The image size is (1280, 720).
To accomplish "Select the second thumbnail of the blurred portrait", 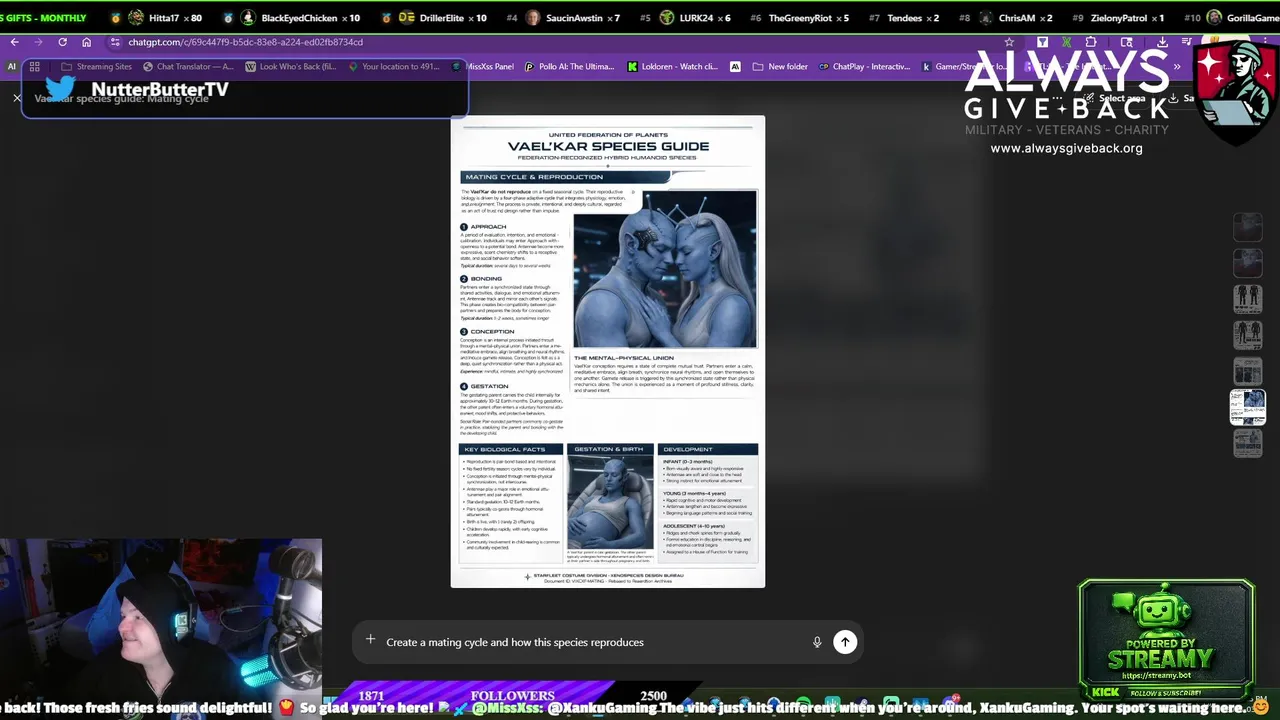I will pyautogui.click(x=1247, y=262).
